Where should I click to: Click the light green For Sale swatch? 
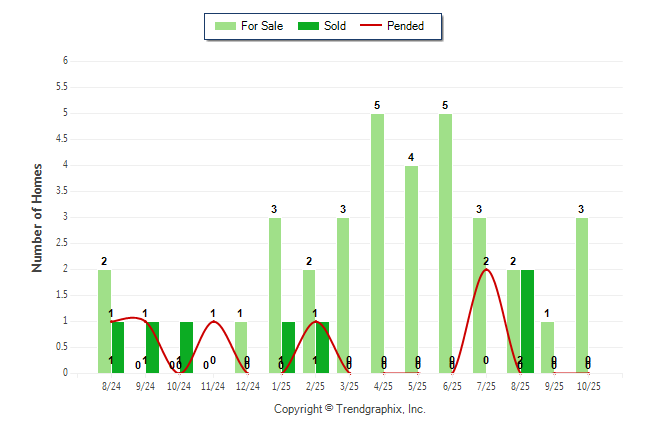click(224, 26)
